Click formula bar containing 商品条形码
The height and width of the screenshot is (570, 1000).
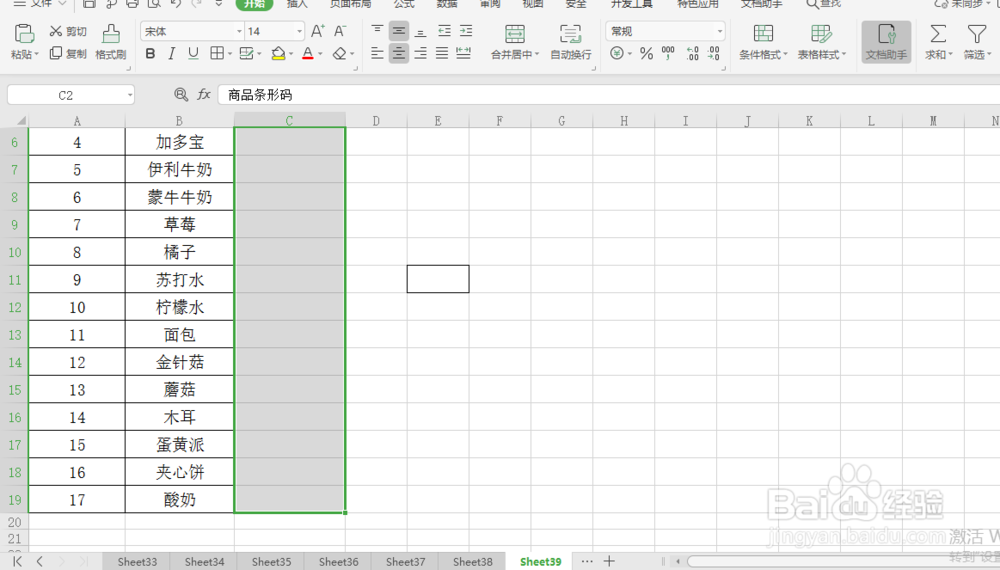(x=608, y=95)
